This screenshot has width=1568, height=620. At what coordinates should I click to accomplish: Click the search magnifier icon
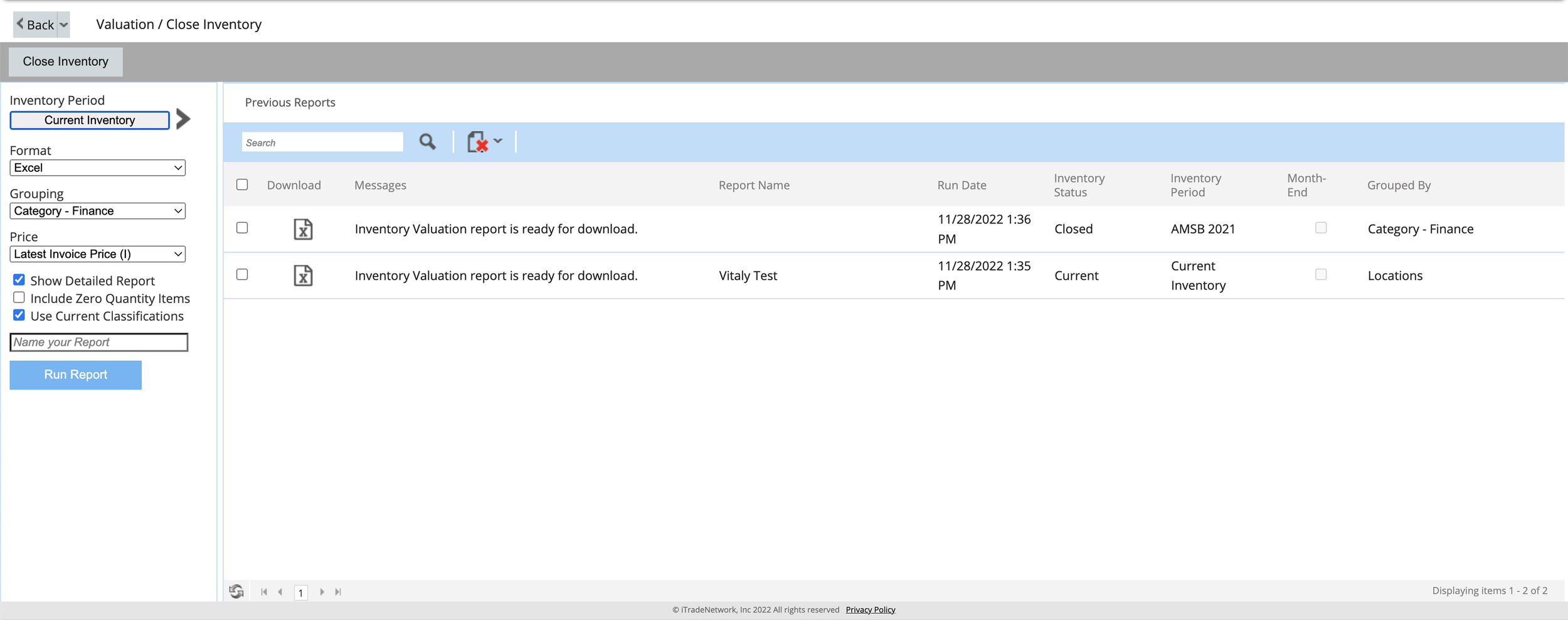(427, 142)
